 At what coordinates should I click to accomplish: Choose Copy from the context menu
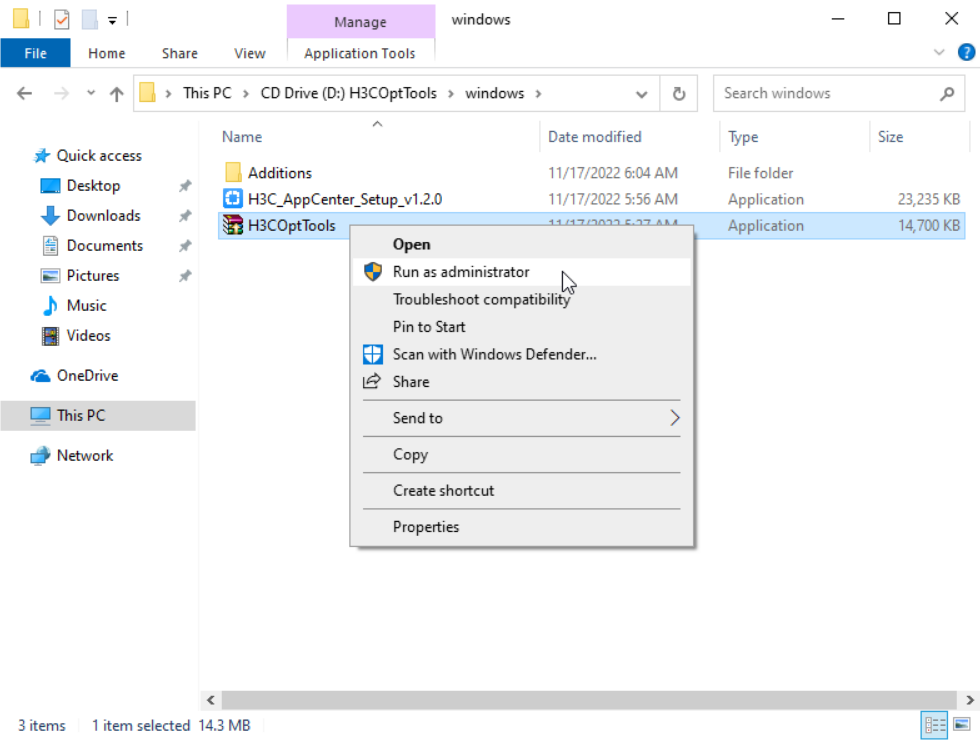click(x=522, y=454)
